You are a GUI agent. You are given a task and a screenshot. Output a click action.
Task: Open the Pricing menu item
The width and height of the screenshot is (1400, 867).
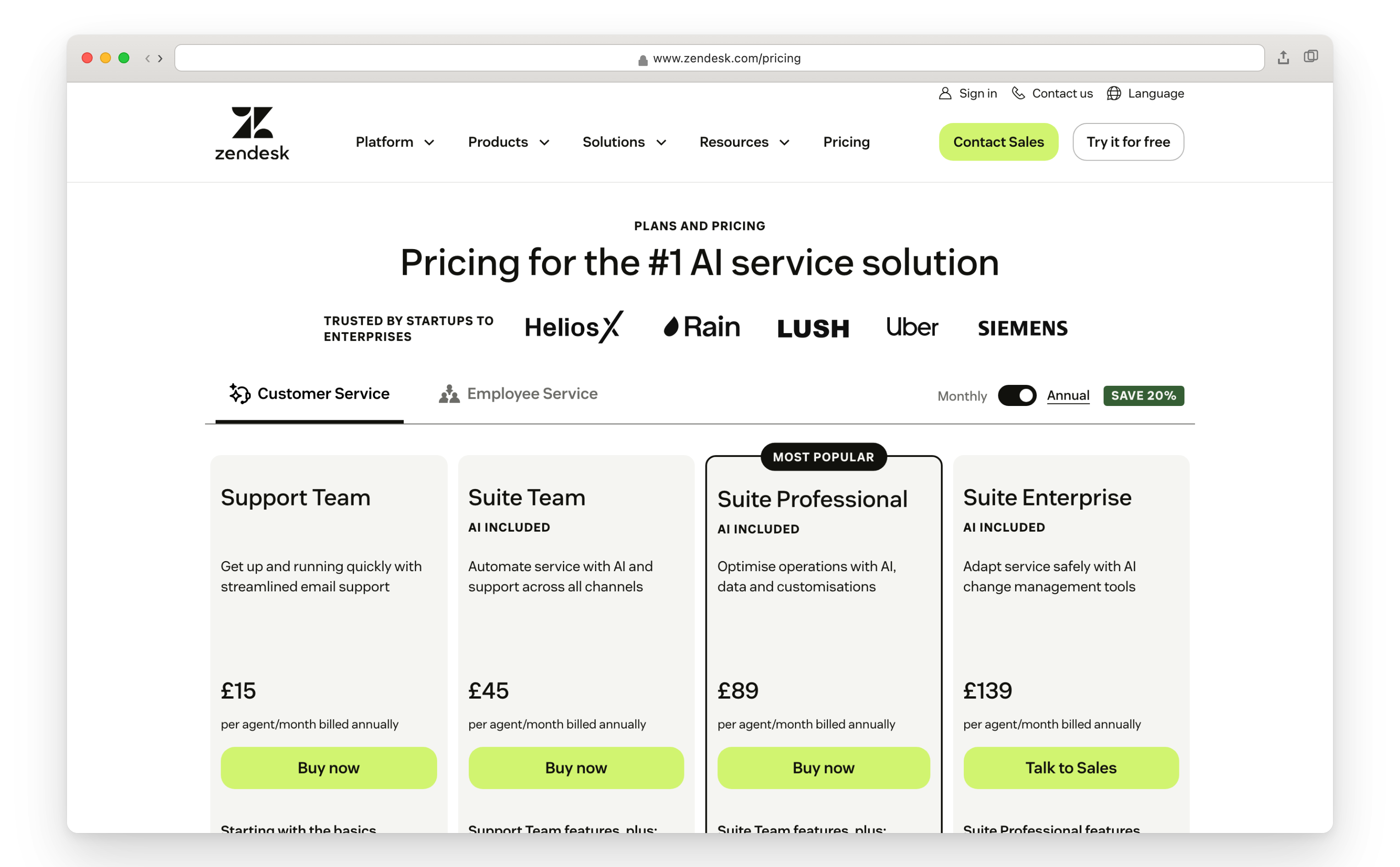(846, 142)
